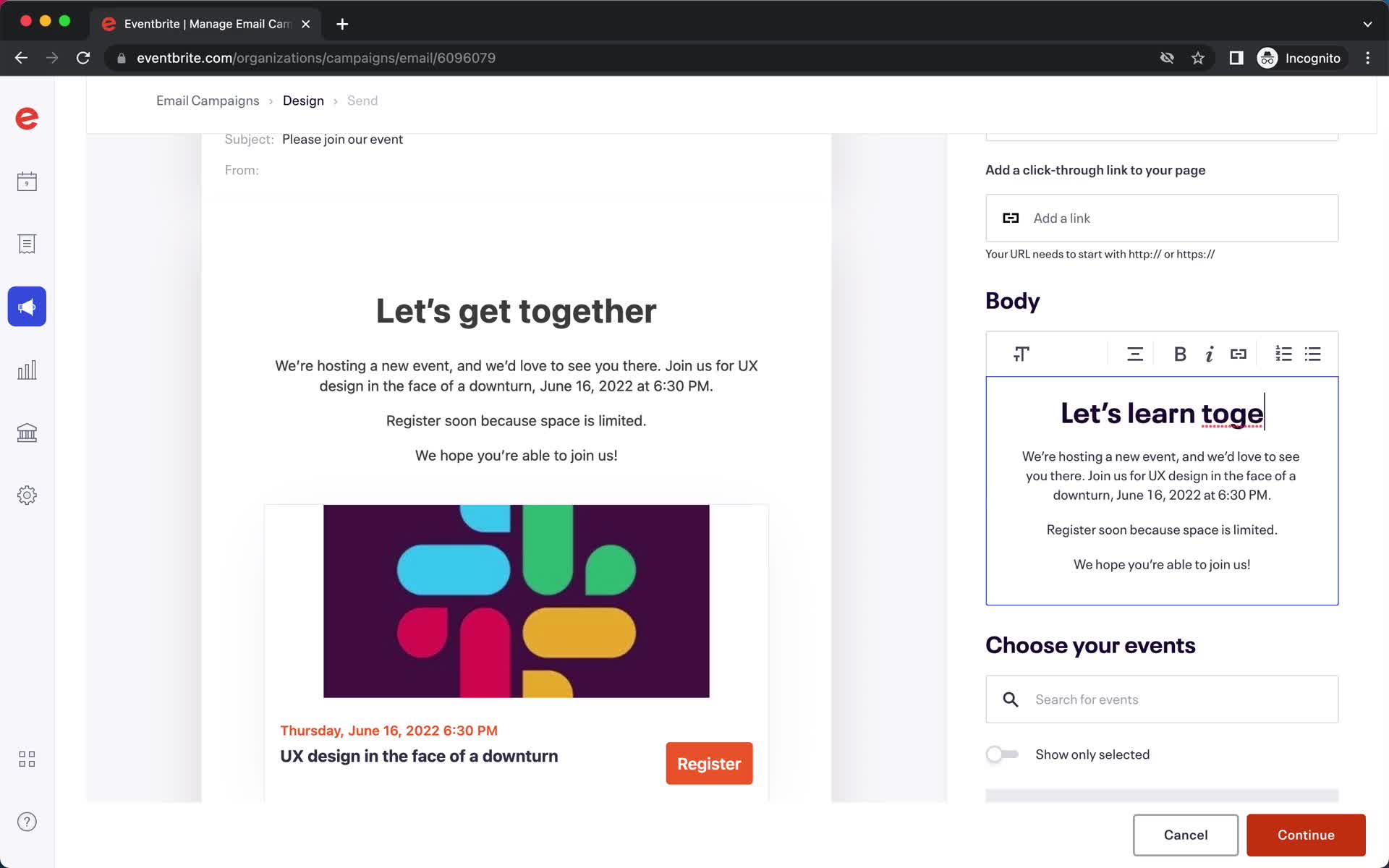Screen dimensions: 1389x868
Task: Apply a bulleted list in the Body editor
Action: pyautogui.click(x=1313, y=354)
